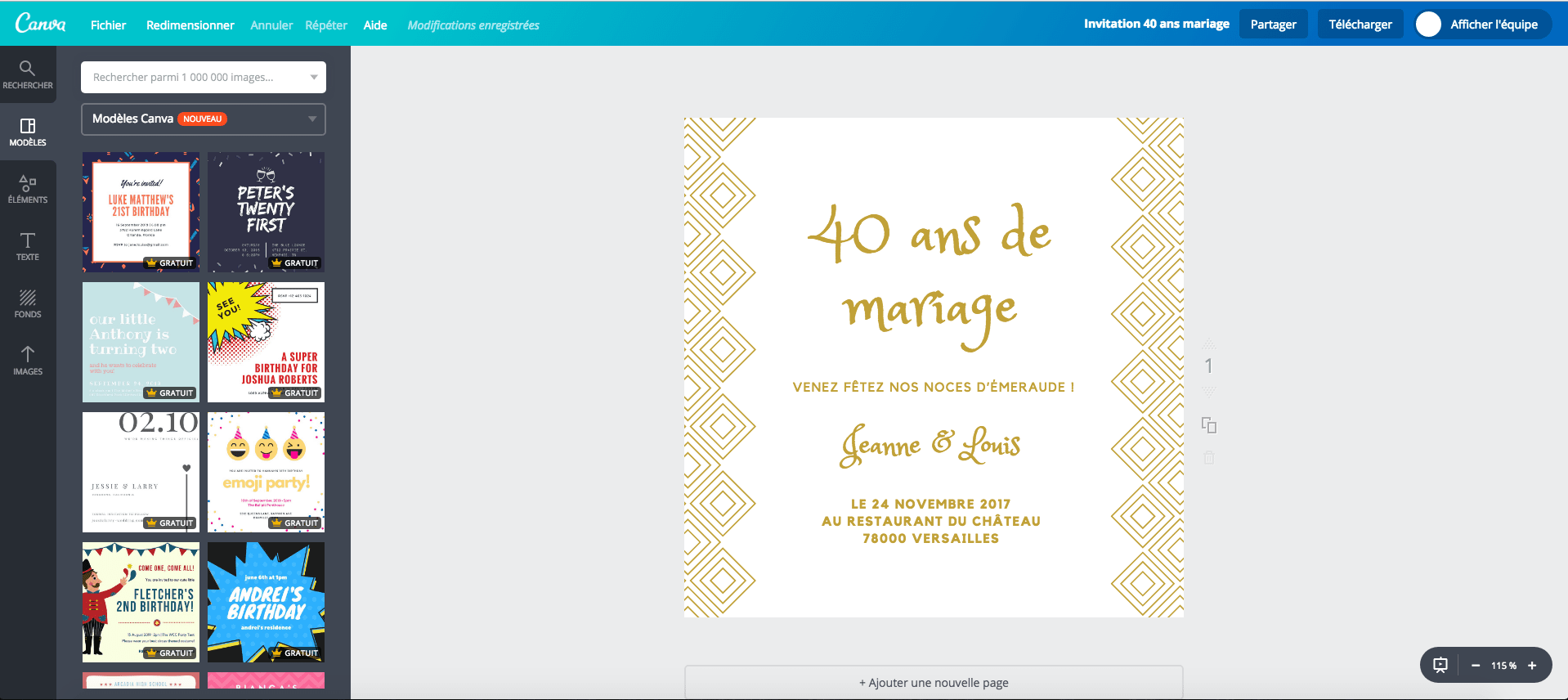The height and width of the screenshot is (700, 1568).
Task: Select Peter's Twenty First template
Action: pos(266,212)
